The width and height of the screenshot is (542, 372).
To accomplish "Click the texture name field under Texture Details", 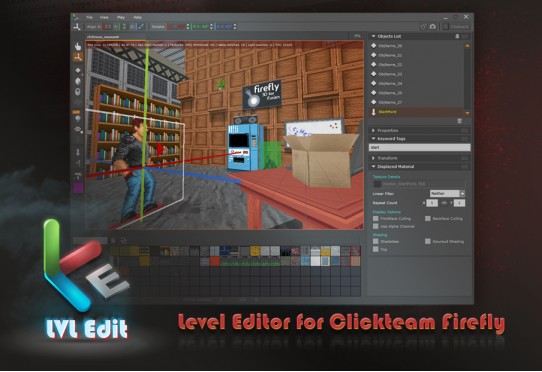I will [423, 184].
